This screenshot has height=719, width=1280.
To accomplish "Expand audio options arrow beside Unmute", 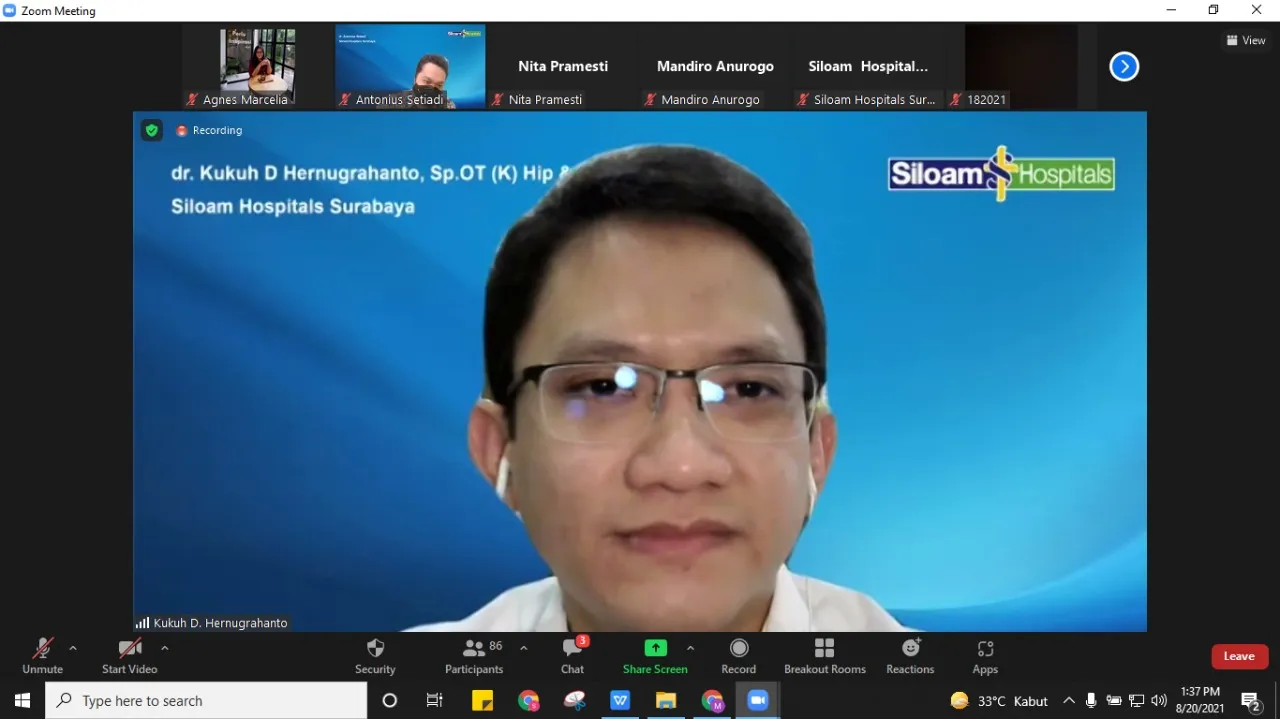I will [73, 648].
